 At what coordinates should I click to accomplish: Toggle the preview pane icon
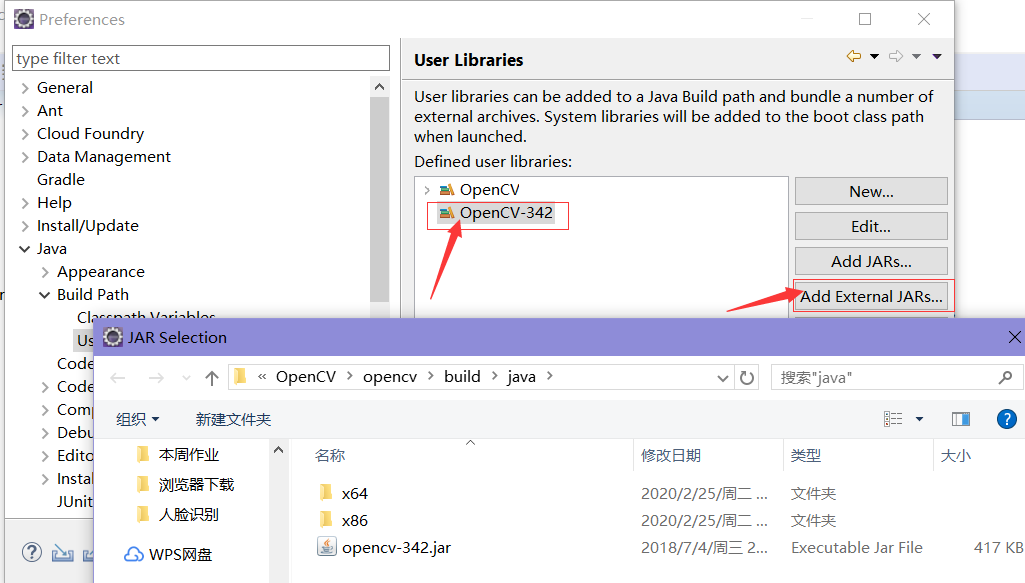(x=961, y=419)
